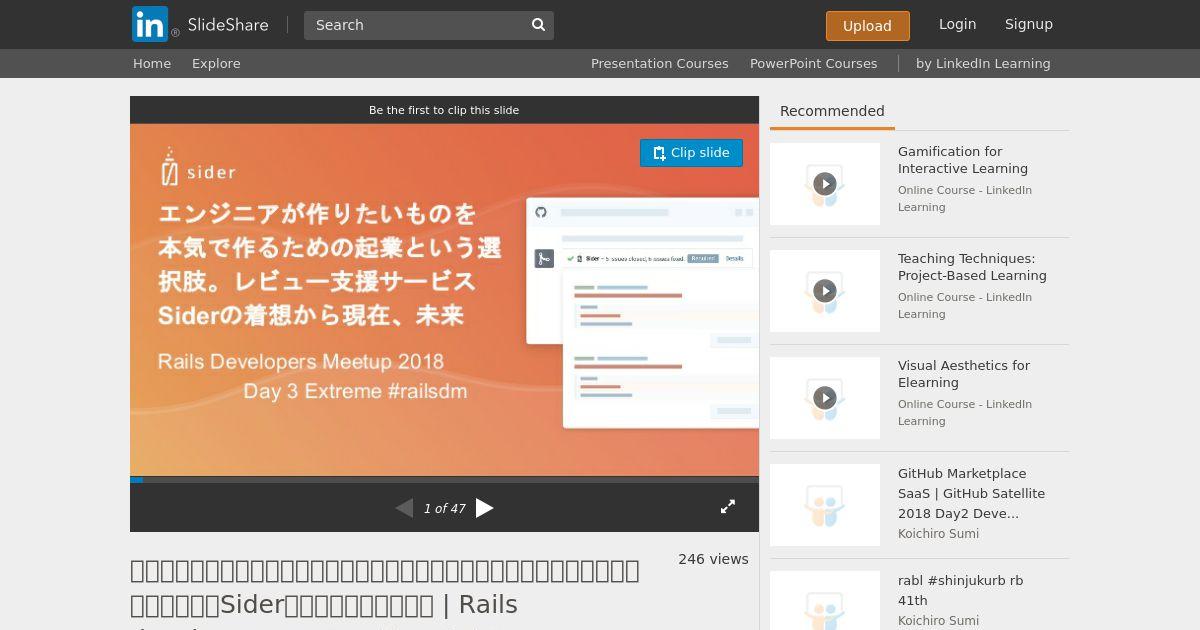Click the main slide image

click(x=444, y=300)
